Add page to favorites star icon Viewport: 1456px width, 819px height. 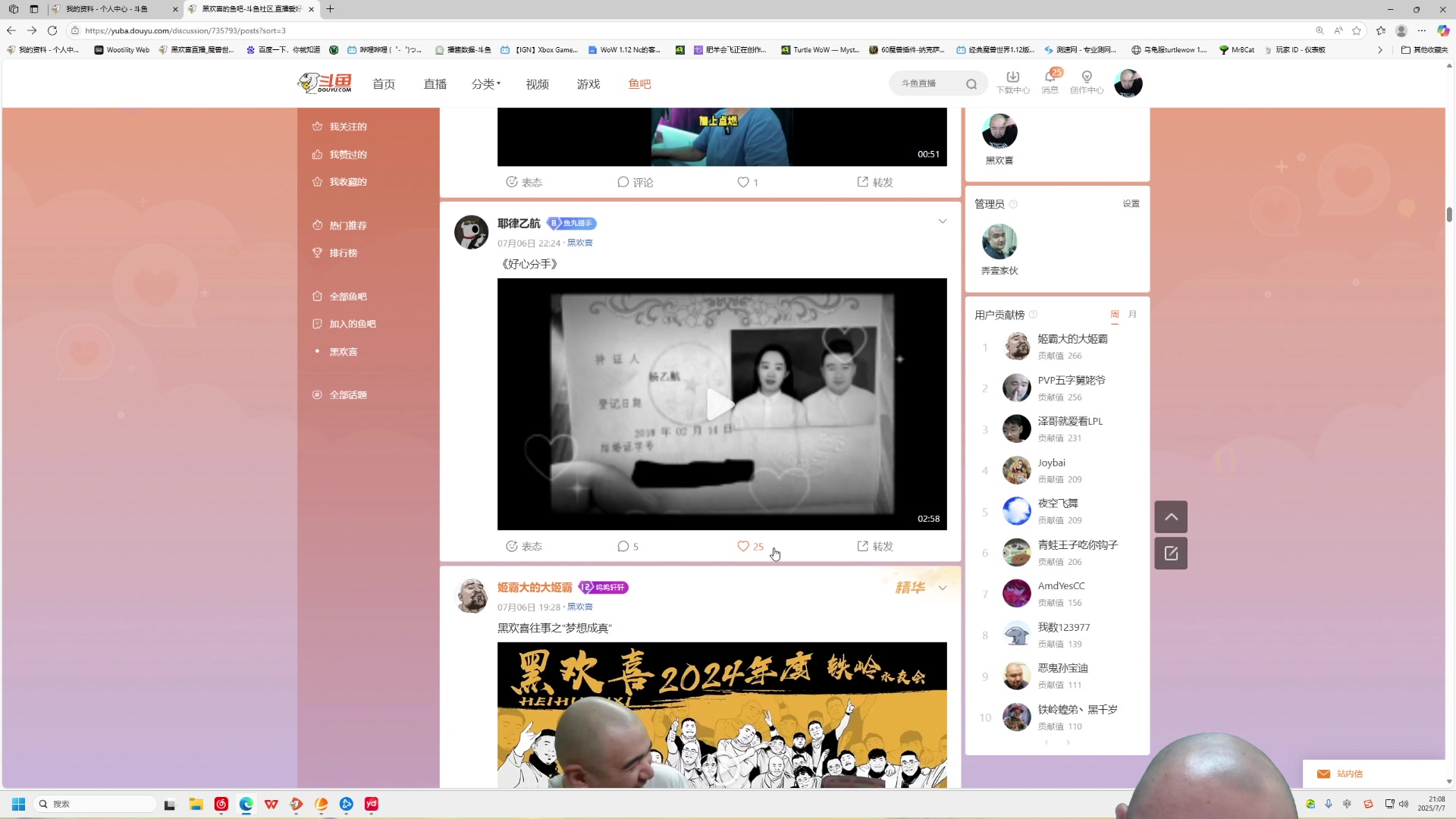1357,30
